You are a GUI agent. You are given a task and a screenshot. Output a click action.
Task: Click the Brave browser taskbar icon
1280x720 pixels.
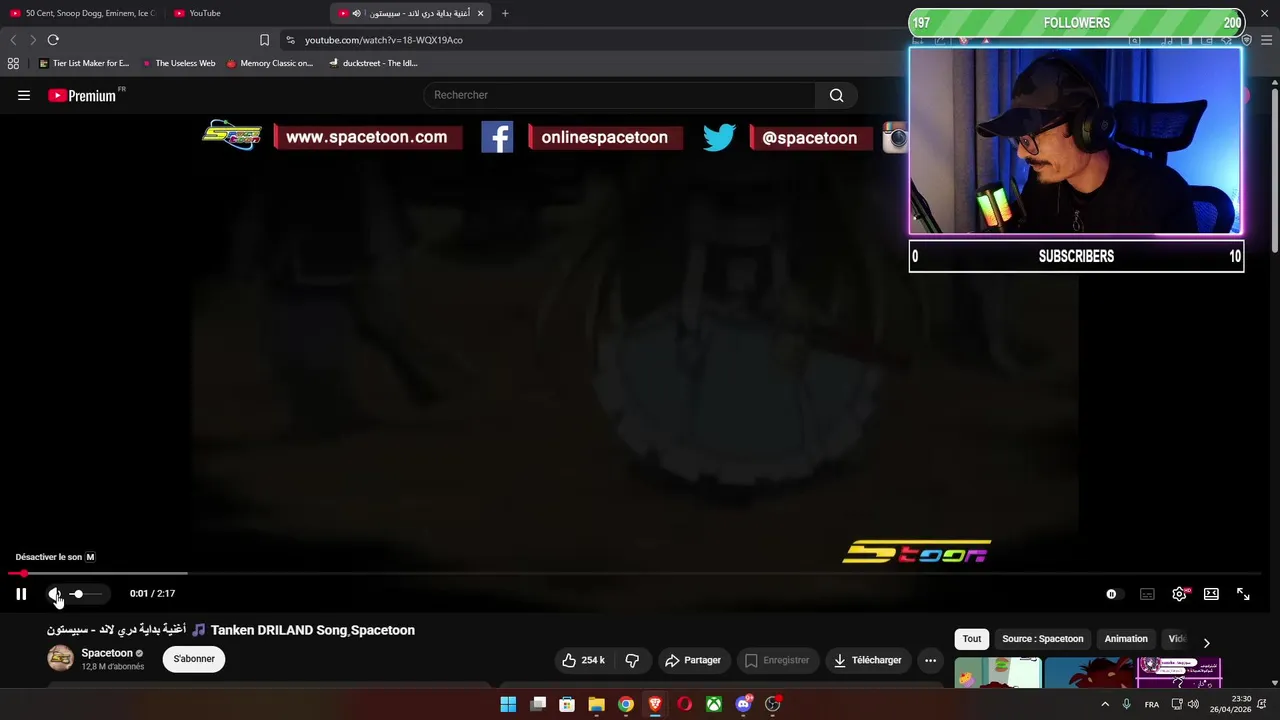pos(655,704)
